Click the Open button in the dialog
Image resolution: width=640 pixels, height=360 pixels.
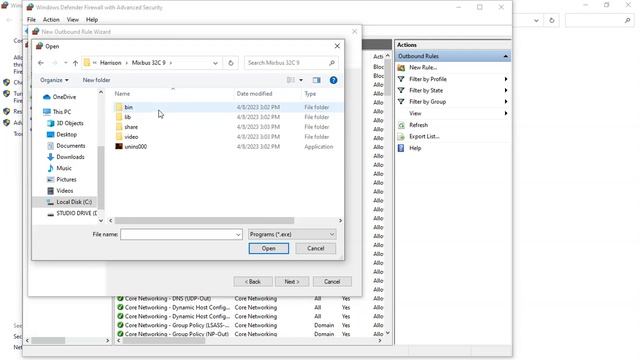coord(269,248)
